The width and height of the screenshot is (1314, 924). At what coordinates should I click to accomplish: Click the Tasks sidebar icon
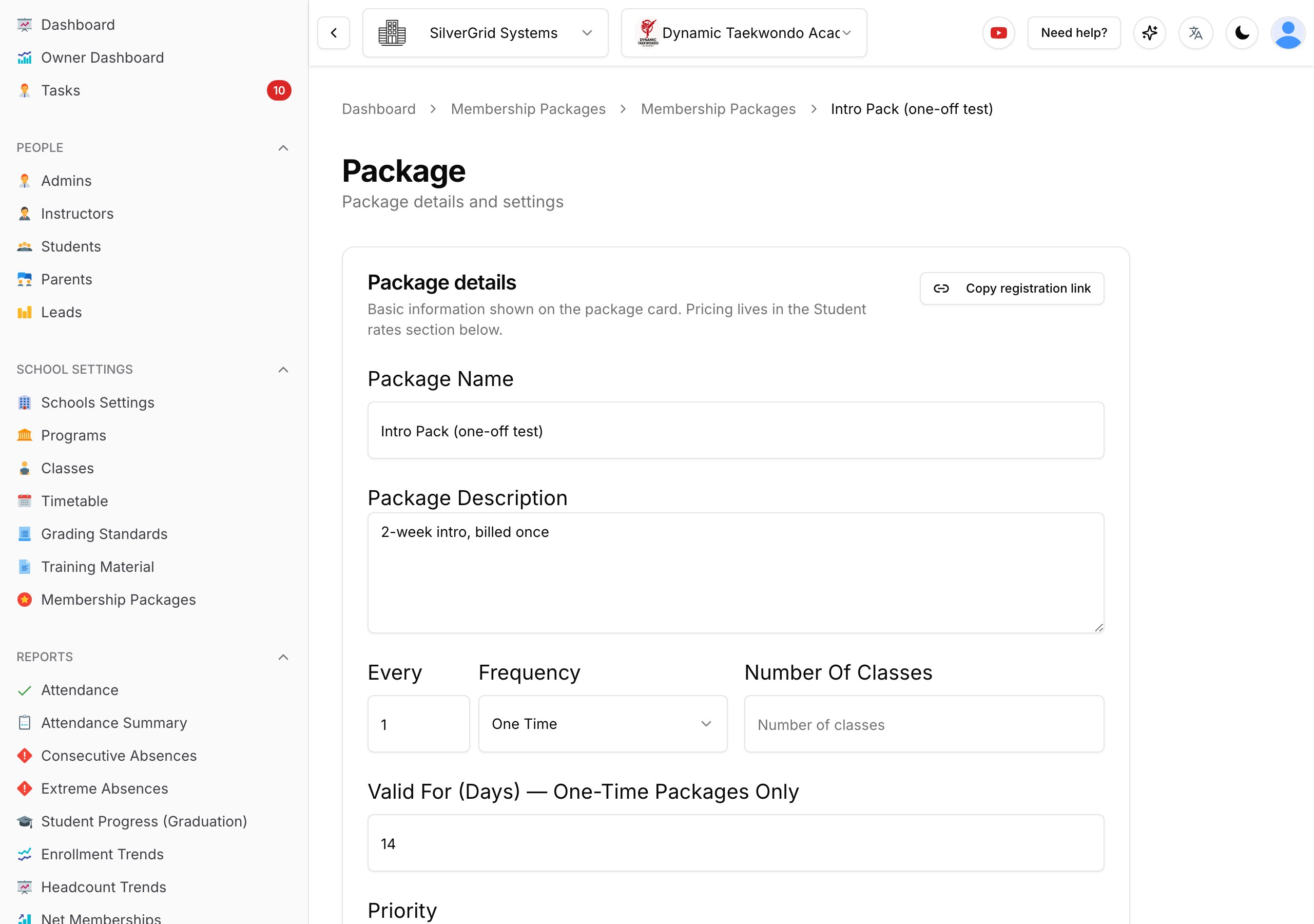click(x=24, y=90)
